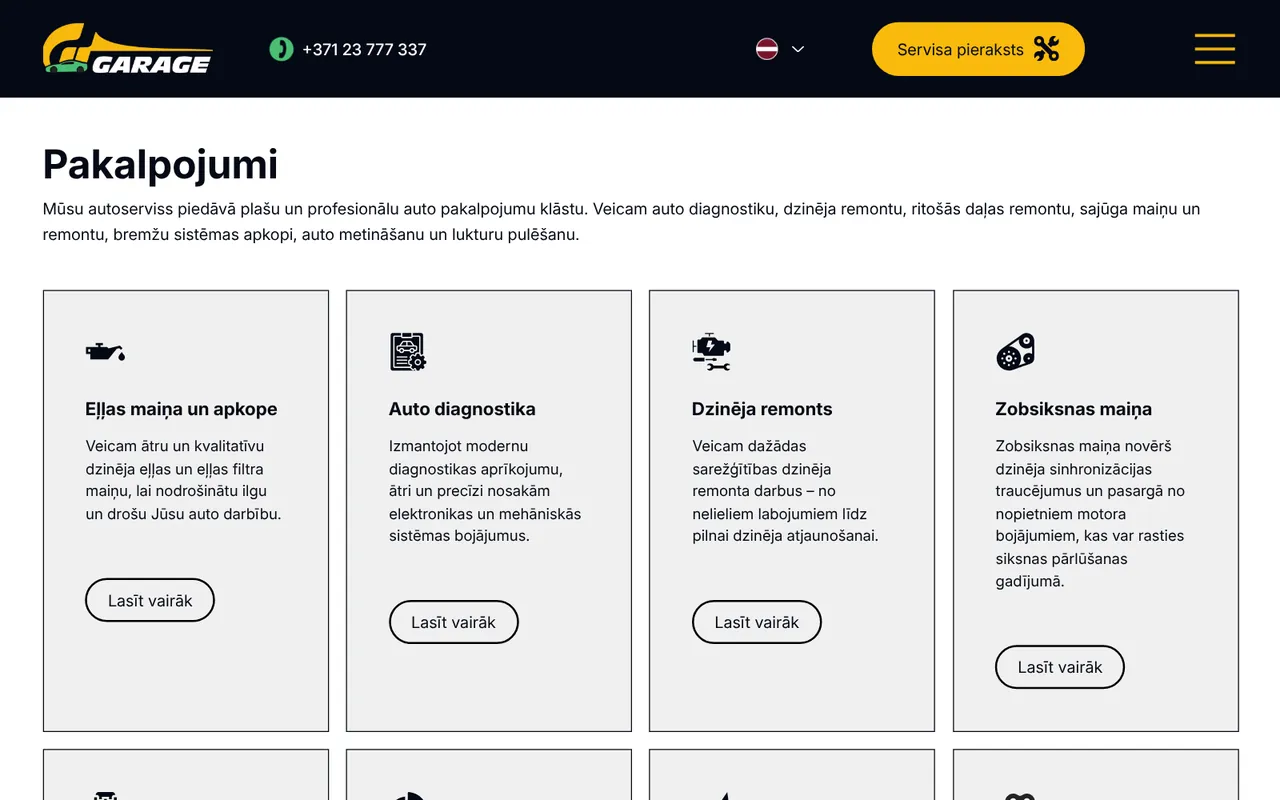Click the timing belt icon
Viewport: 1280px width, 800px height.
pyautogui.click(x=1015, y=352)
